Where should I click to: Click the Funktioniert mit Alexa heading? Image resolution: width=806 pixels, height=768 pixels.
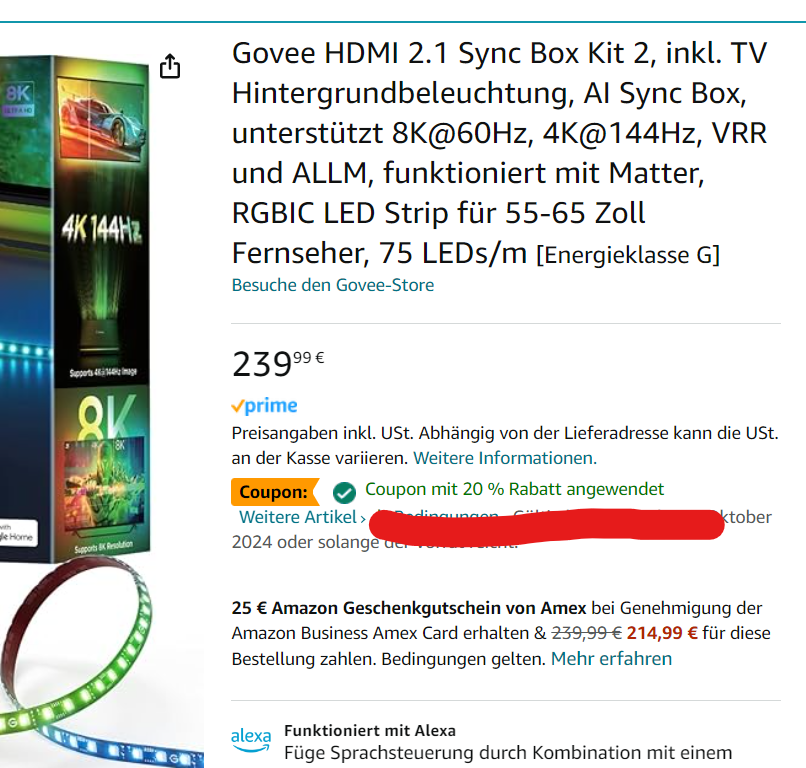click(x=370, y=730)
